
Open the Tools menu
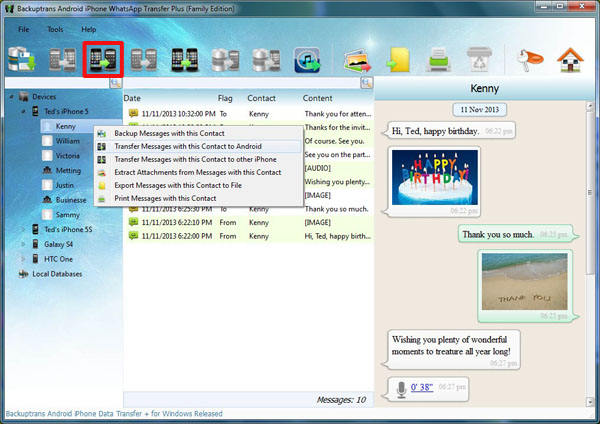[x=55, y=29]
